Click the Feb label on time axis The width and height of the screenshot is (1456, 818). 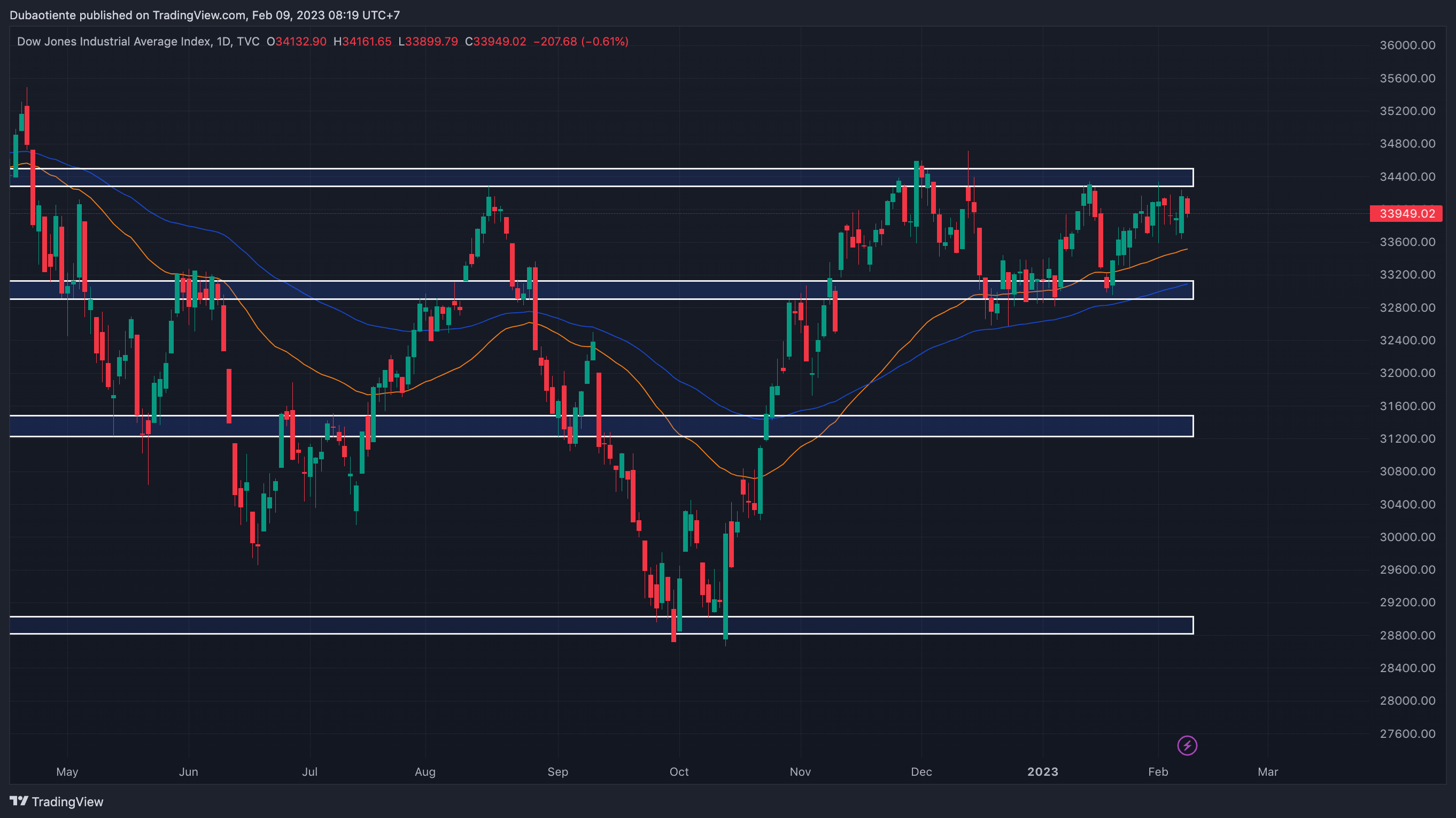[1158, 772]
